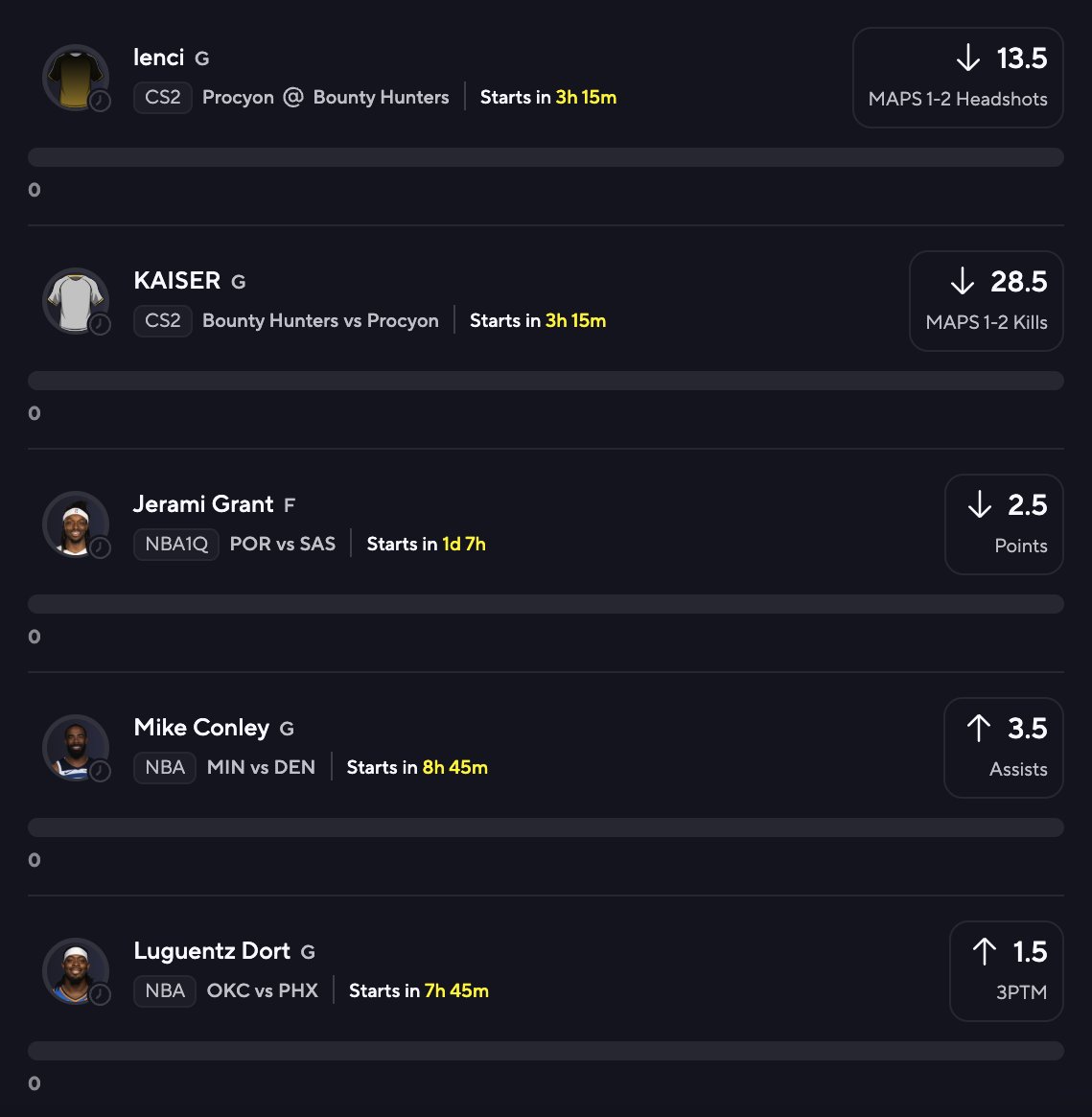1092x1117 pixels.
Task: Click the NBA1Q tag for Jerami Grant
Action: (176, 545)
